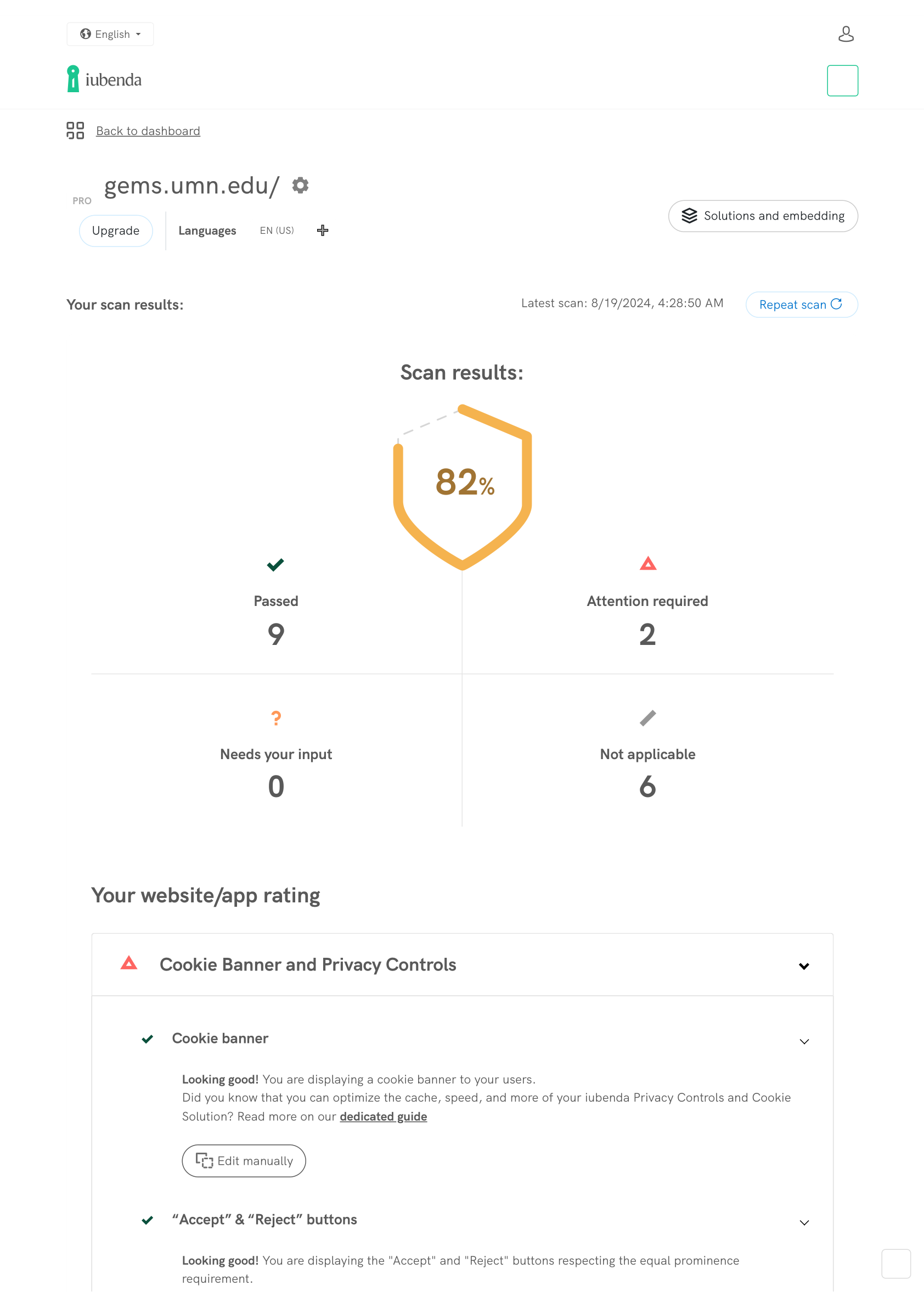Open Solutions and embedding
The image size is (924, 1308).
[x=762, y=216]
